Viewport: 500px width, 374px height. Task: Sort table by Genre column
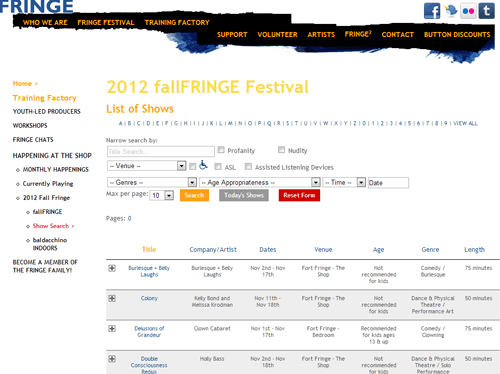pyautogui.click(x=430, y=249)
